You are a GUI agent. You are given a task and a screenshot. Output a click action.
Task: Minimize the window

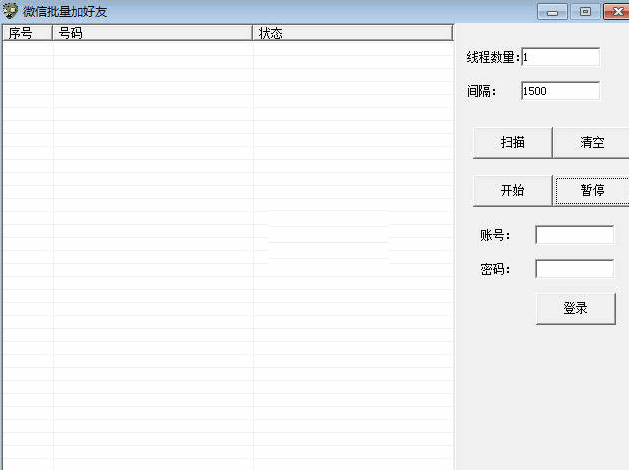552,12
